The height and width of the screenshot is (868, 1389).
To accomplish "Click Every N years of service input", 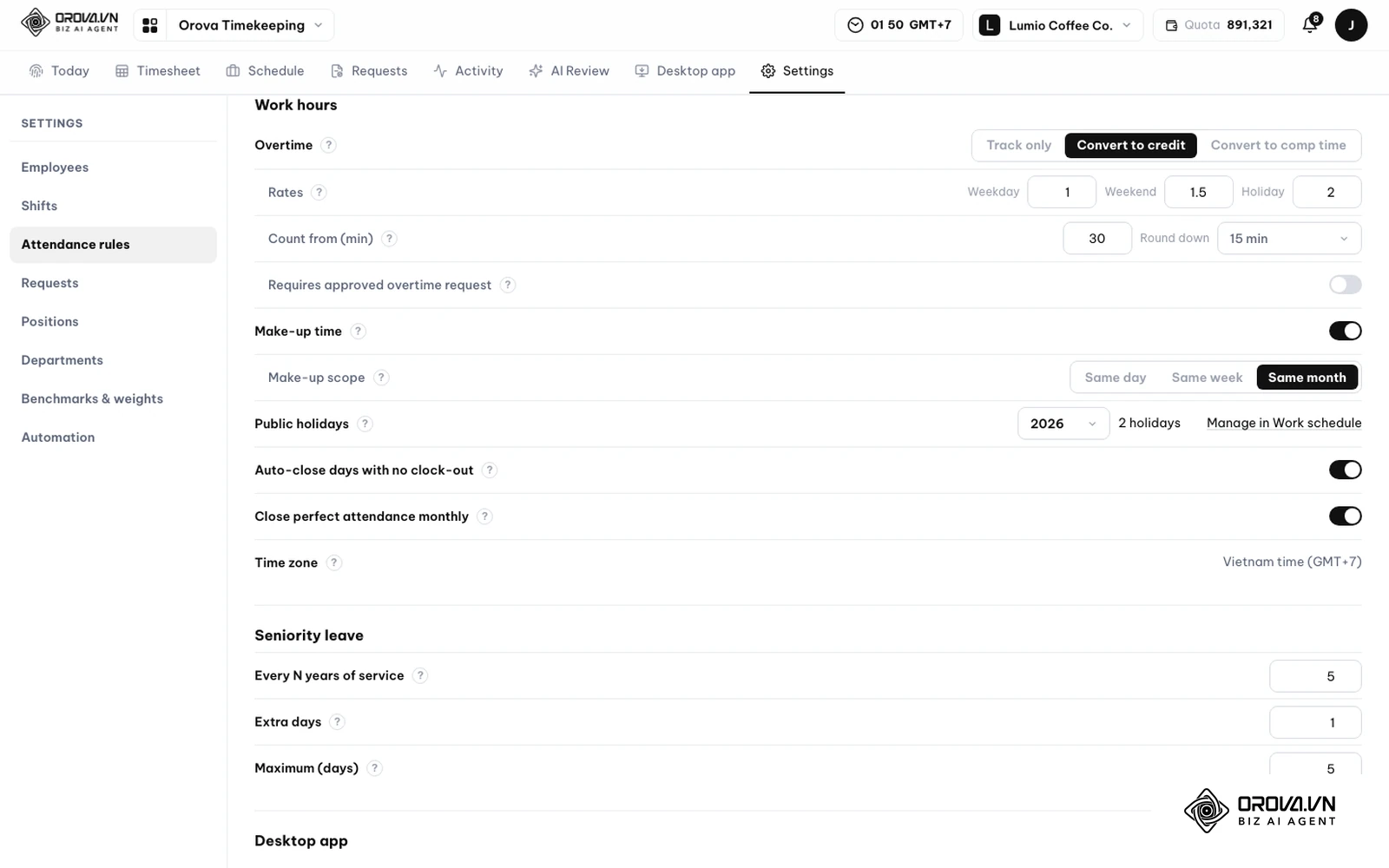I will (x=1315, y=676).
